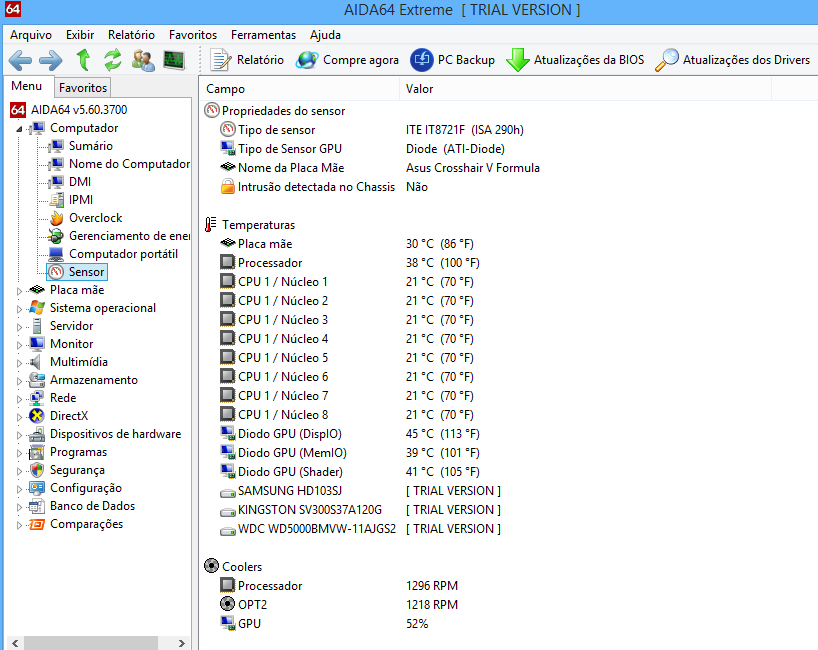Go forward with the blue right arrow
This screenshot has height=650, width=818.
click(51, 60)
